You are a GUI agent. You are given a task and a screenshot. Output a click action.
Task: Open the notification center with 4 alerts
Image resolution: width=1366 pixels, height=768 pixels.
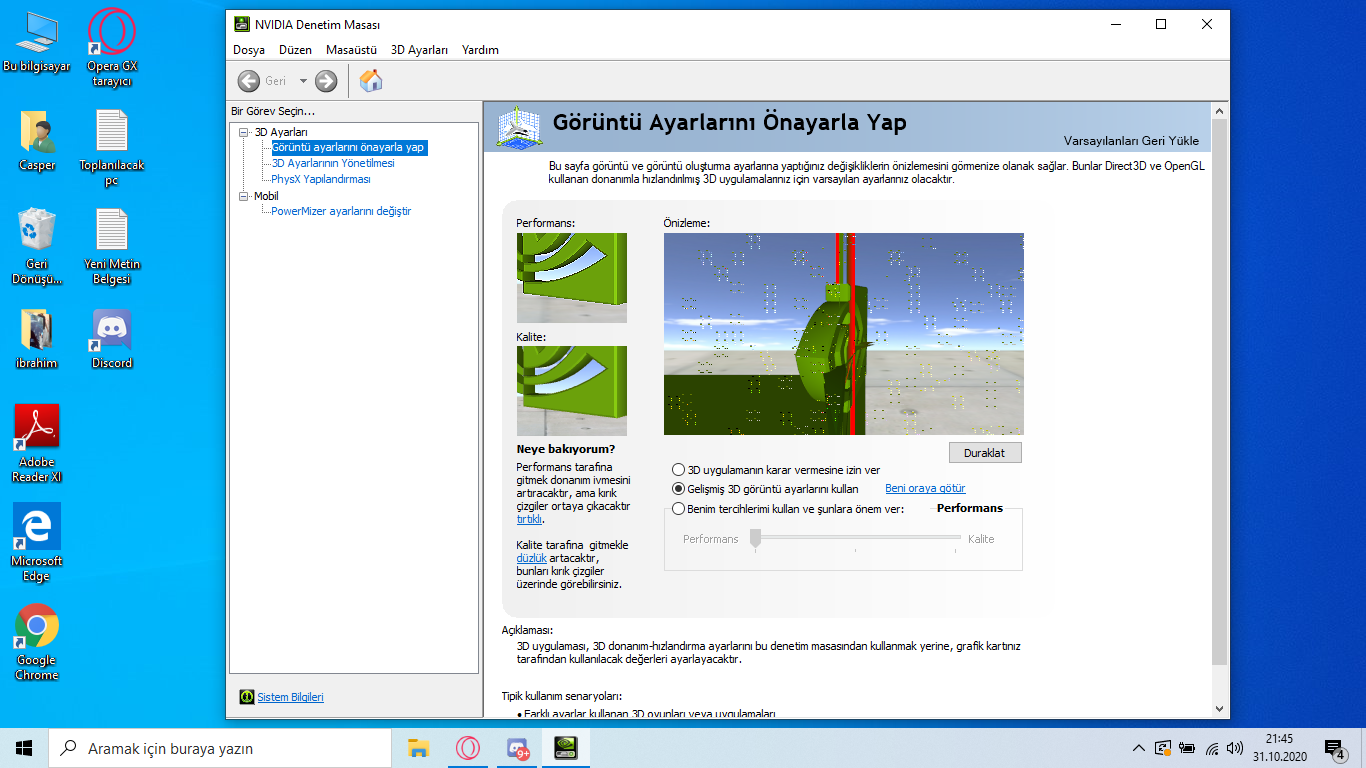[1335, 748]
